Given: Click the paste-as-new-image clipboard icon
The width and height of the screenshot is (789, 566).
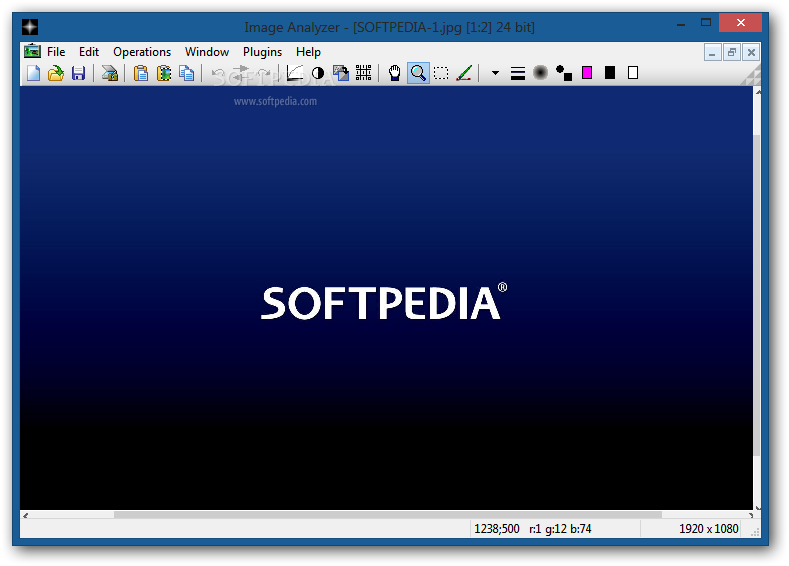Looking at the screenshot, I should pyautogui.click(x=164, y=73).
